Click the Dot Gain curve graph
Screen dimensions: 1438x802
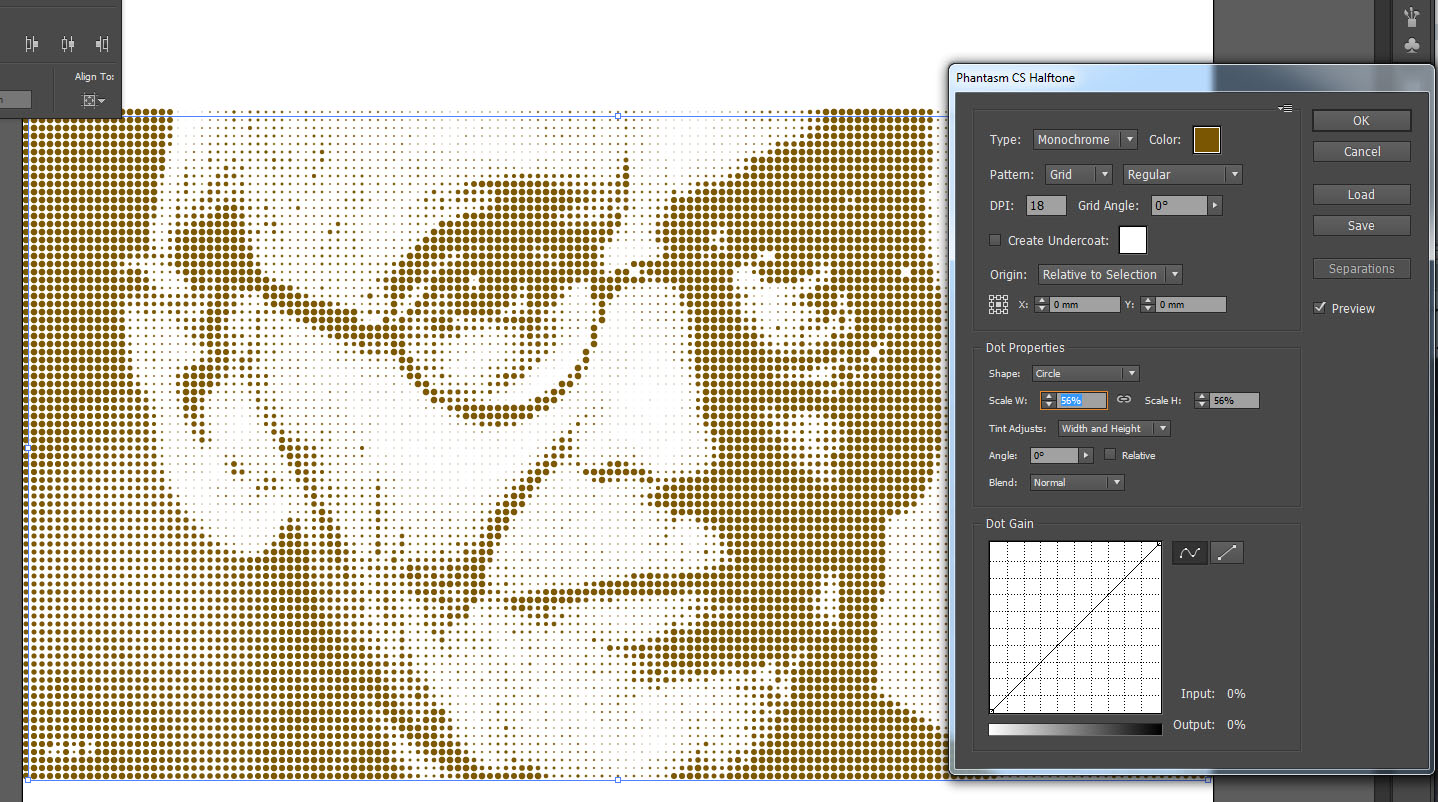(x=1075, y=627)
